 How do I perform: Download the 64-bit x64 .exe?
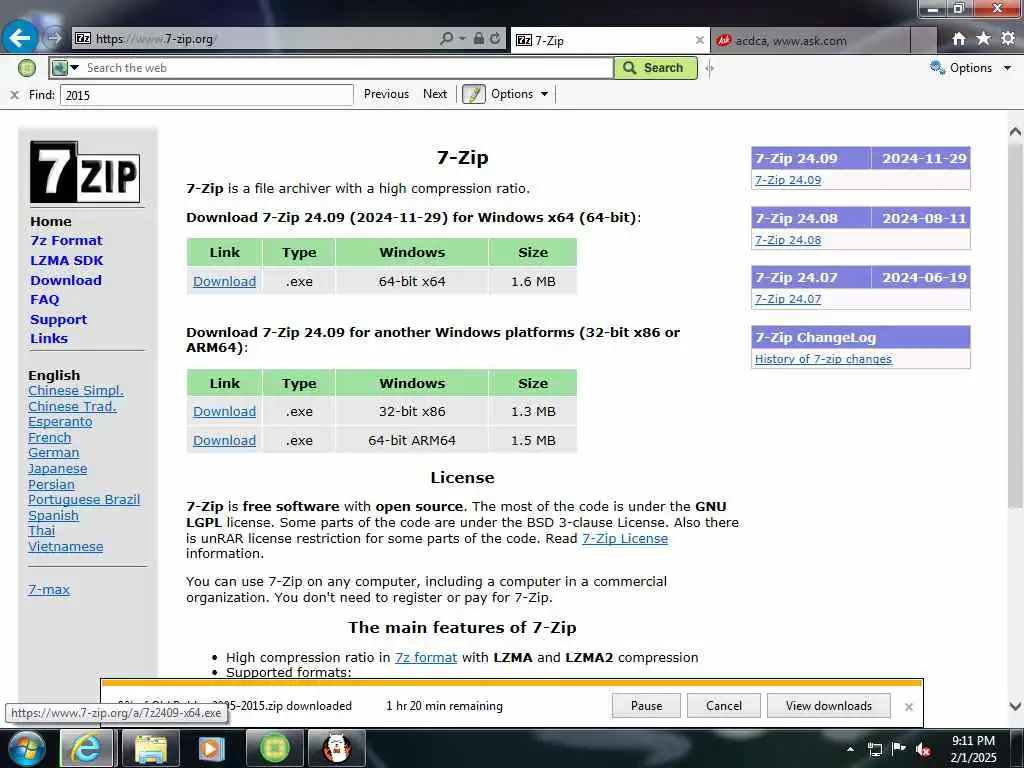[x=224, y=281]
